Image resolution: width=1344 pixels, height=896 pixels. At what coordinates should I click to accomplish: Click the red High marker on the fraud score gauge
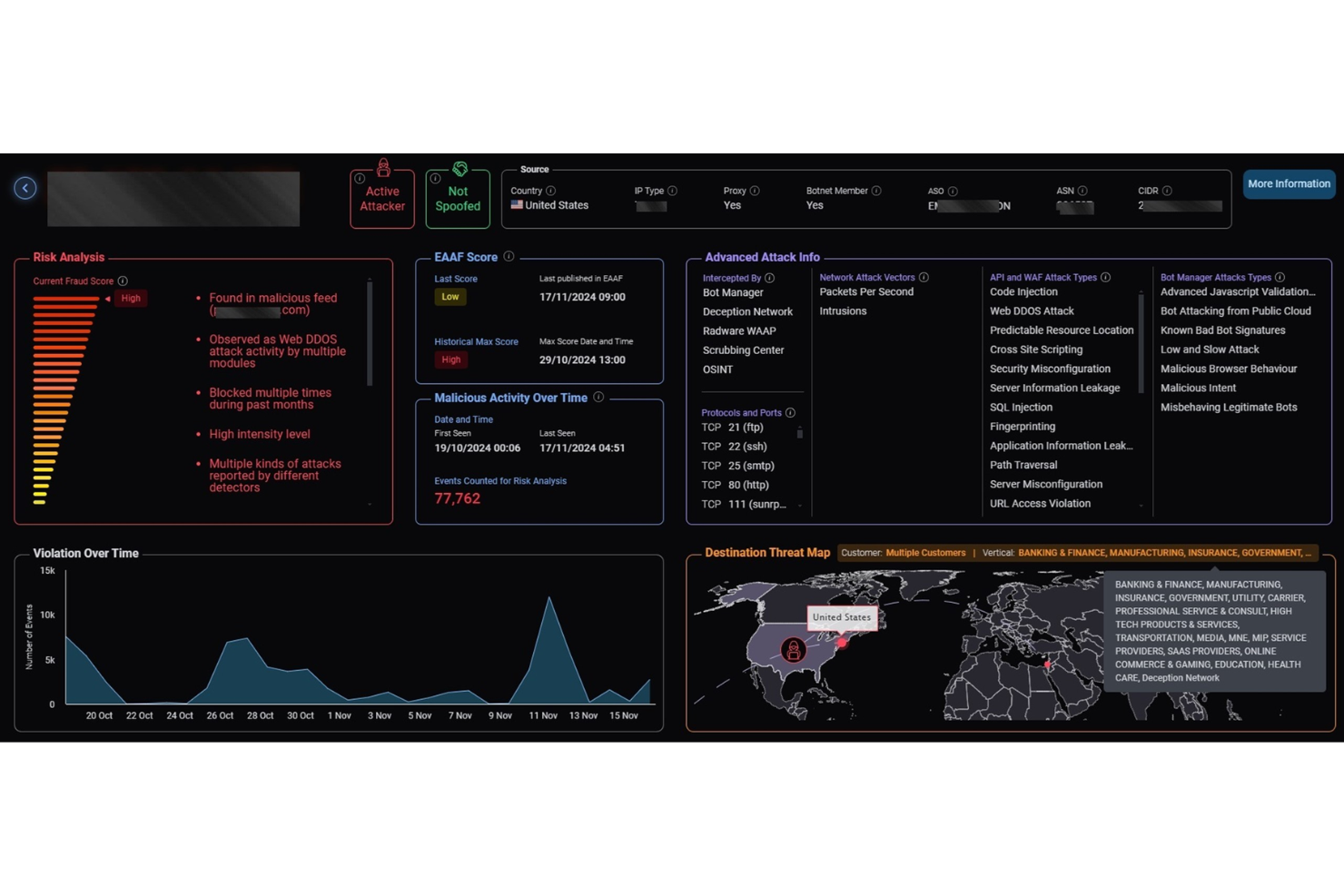130,298
